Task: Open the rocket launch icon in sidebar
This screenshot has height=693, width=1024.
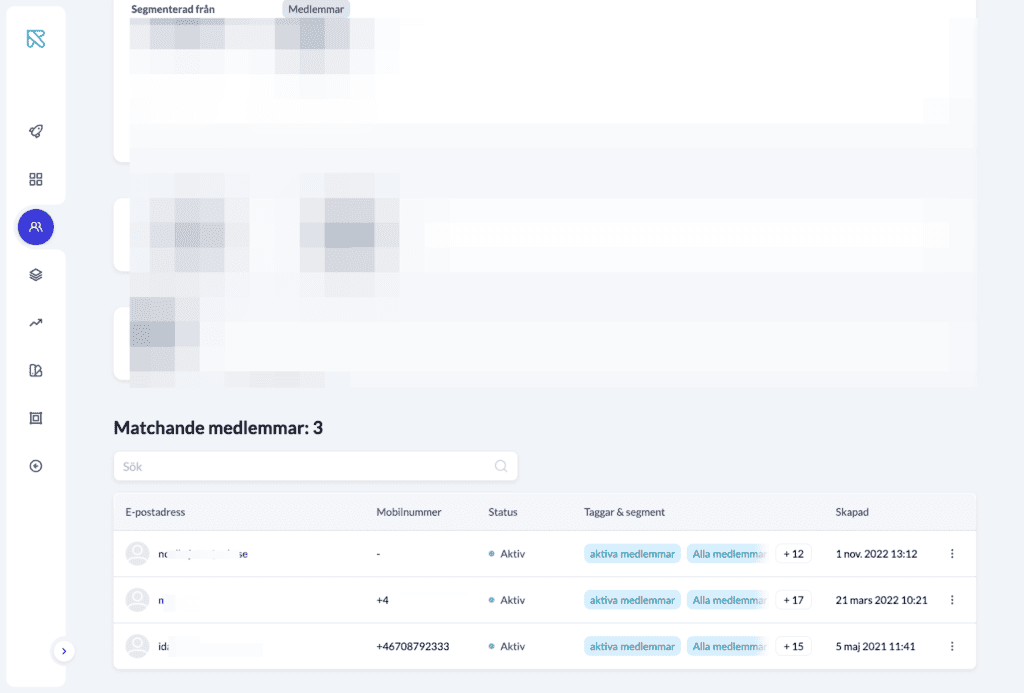Action: coord(36,132)
